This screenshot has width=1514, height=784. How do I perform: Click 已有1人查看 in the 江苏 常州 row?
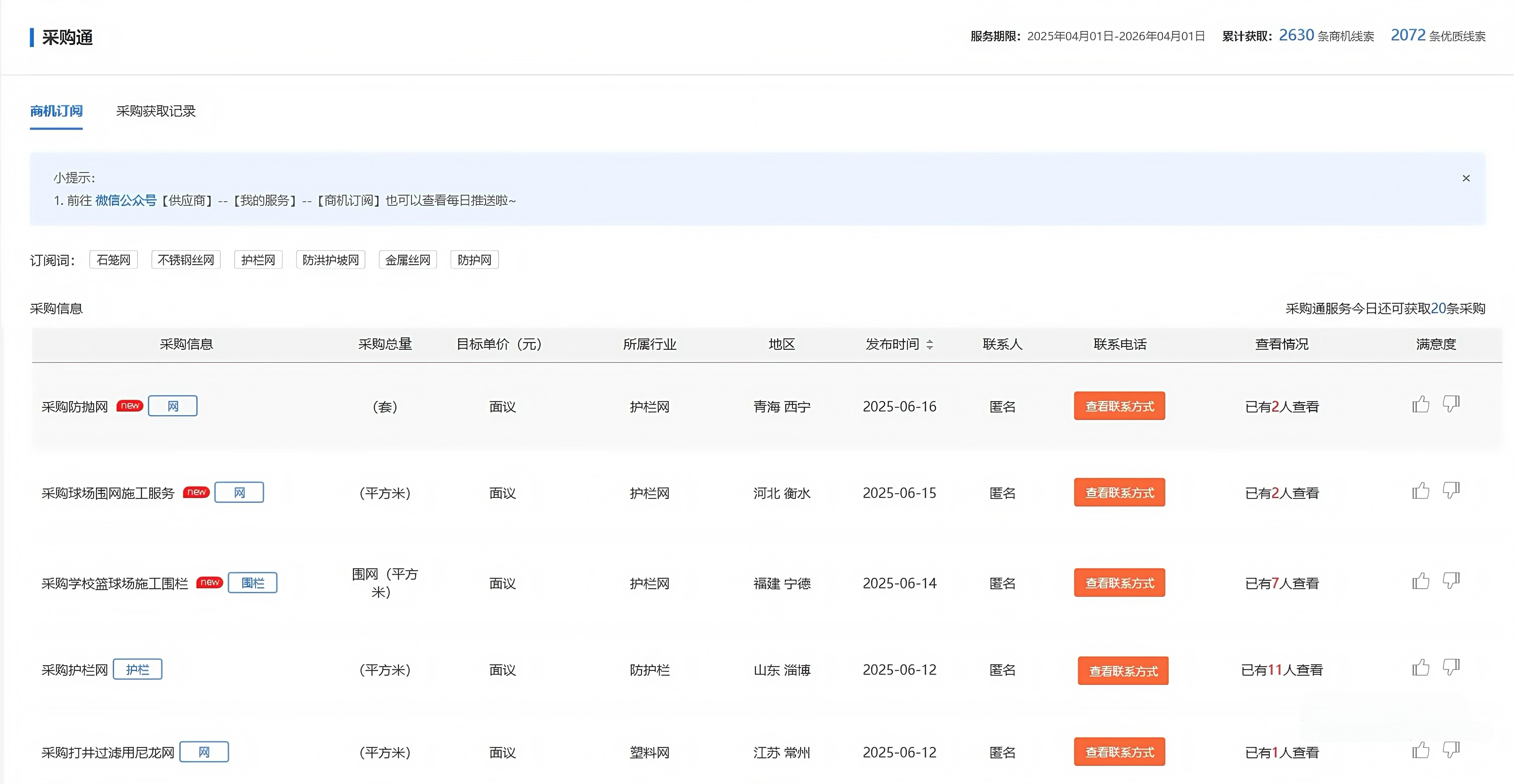tap(1282, 753)
